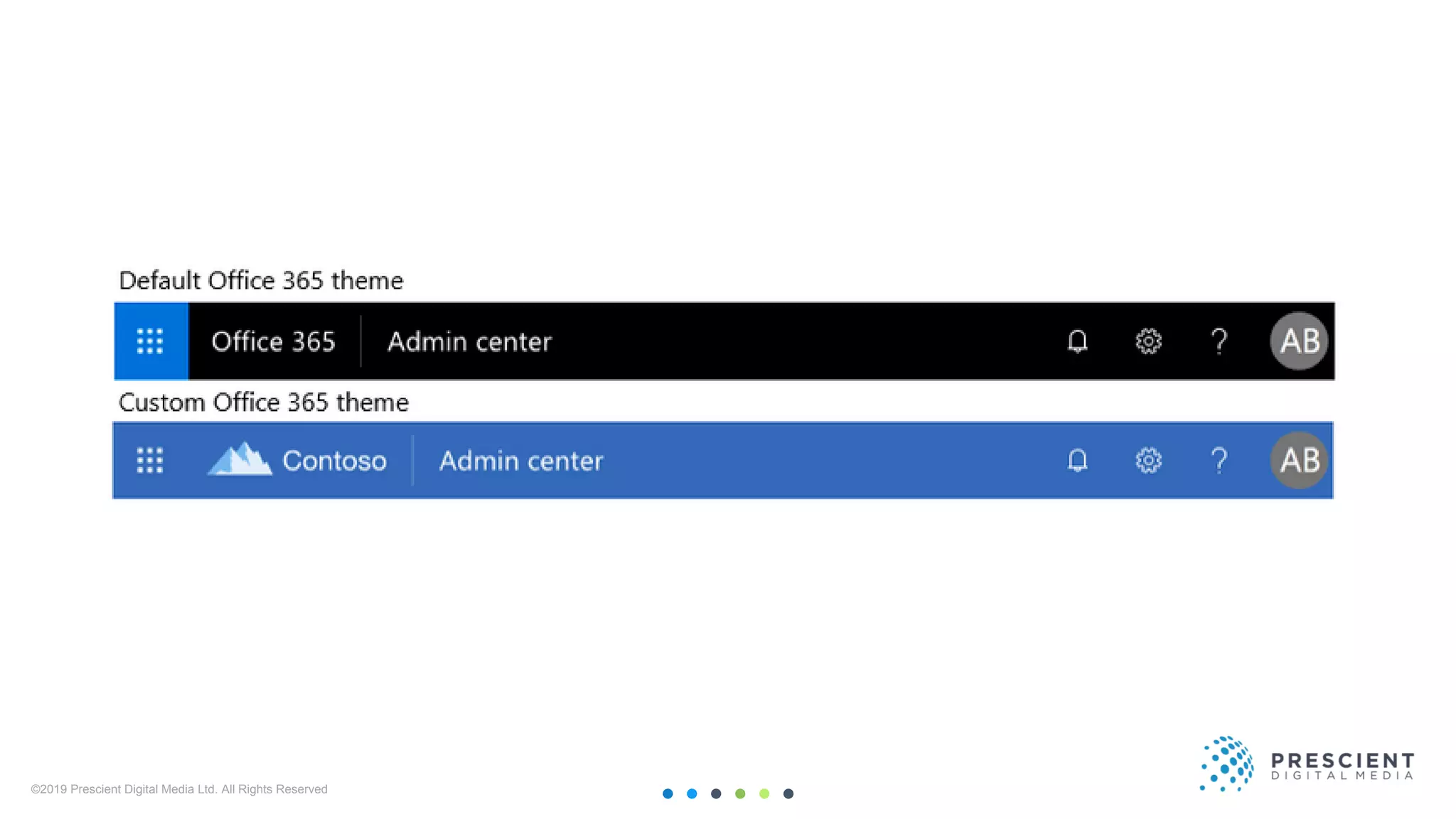This screenshot has width=1456, height=819.
Task: Click the Contoso mountain logo
Action: (x=240, y=459)
